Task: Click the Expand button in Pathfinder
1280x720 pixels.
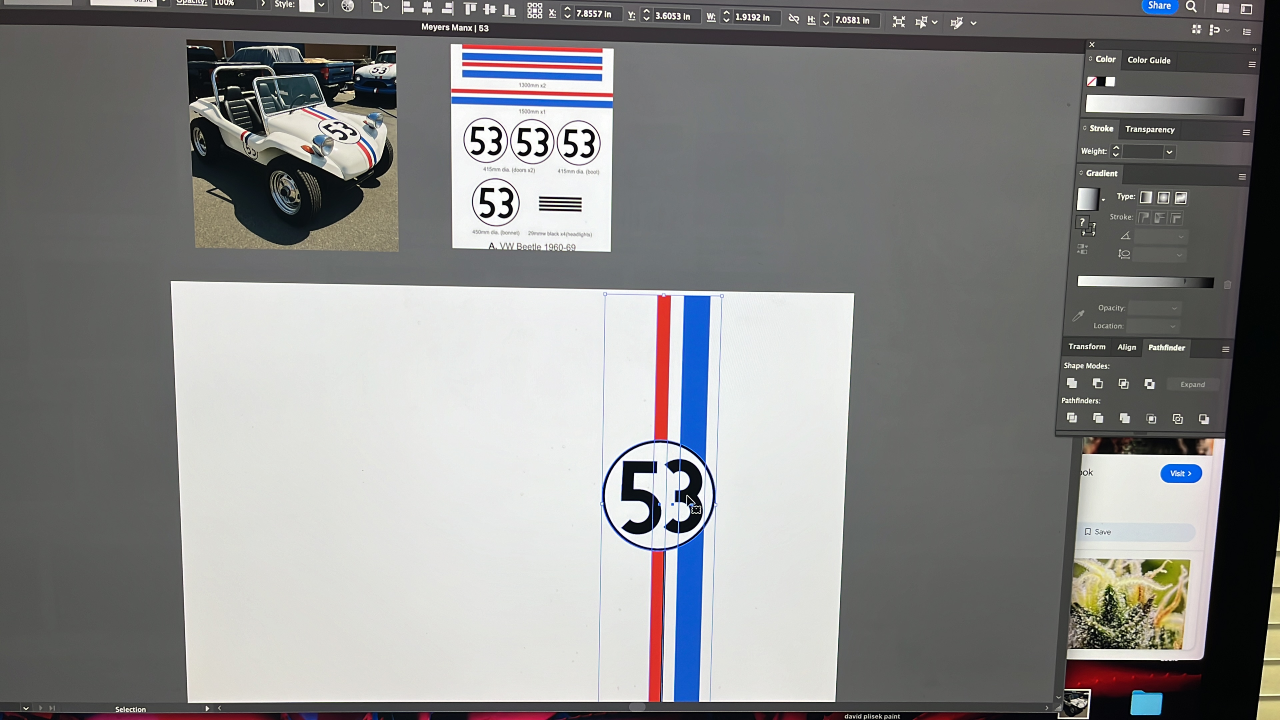Action: point(1192,384)
